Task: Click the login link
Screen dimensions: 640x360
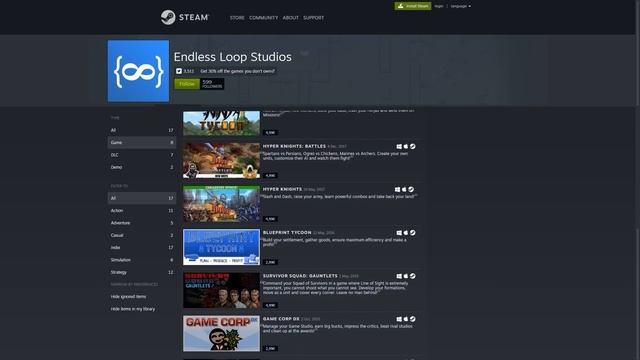Action: [439, 6]
